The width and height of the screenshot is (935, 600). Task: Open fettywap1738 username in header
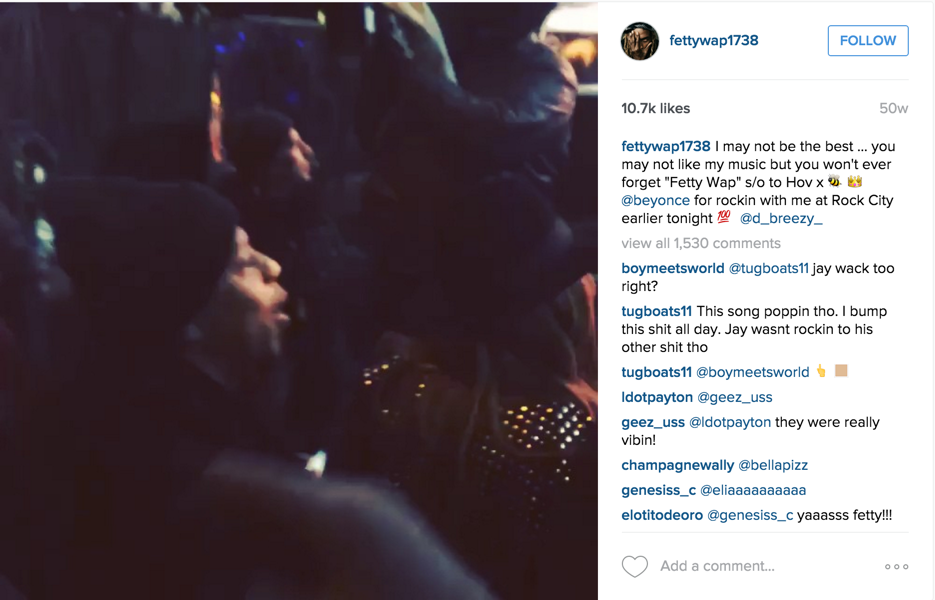pos(714,41)
